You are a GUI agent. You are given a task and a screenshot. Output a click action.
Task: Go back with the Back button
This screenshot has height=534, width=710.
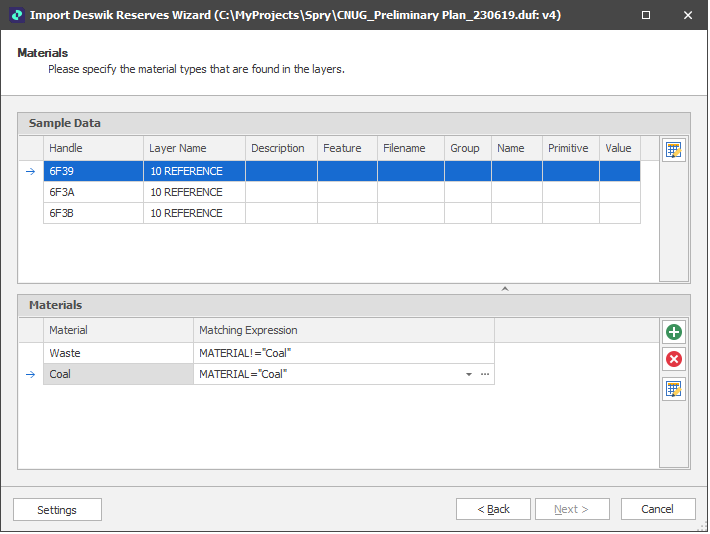pyautogui.click(x=493, y=510)
